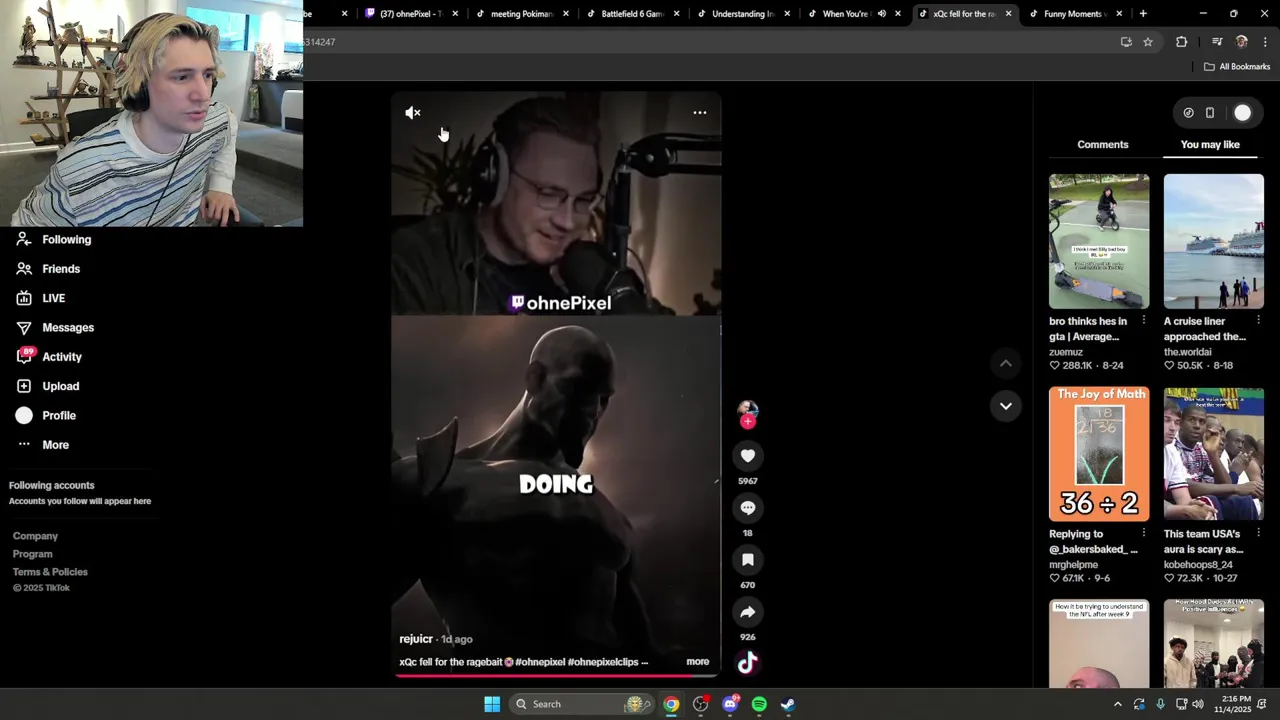
Task: Like the video with heart icon
Action: [748, 456]
